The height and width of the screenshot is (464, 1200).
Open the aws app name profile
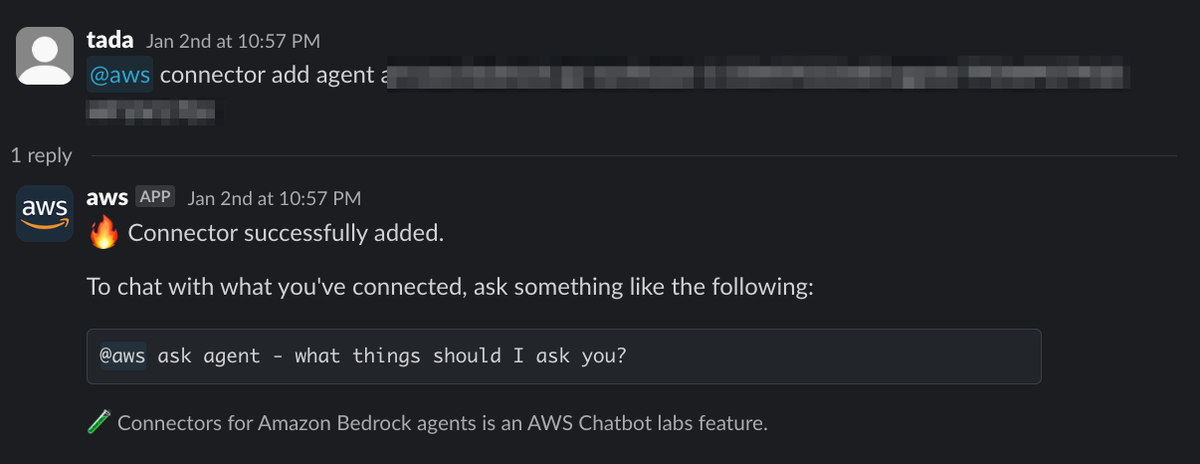pos(108,197)
